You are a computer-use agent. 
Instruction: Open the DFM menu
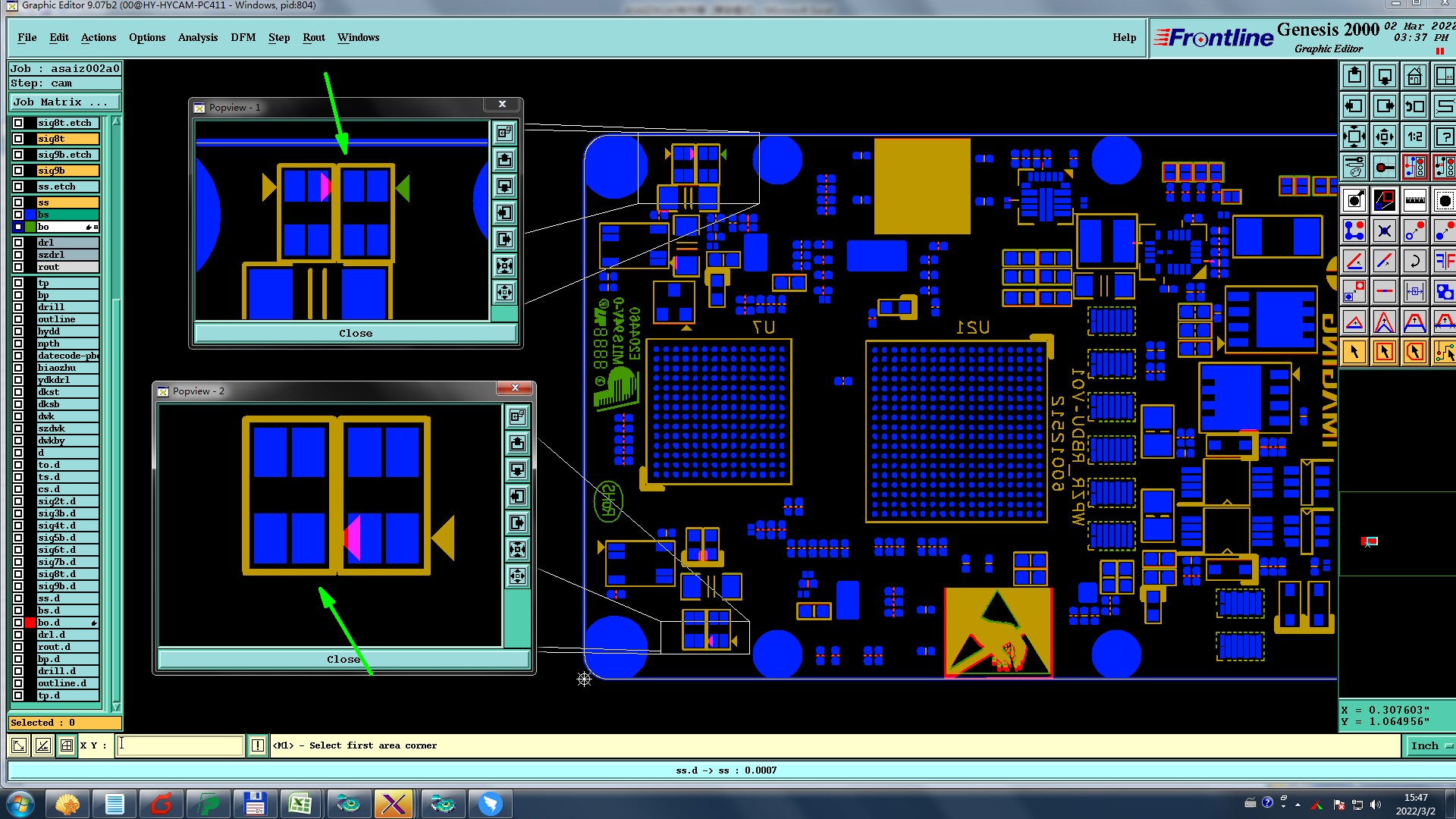[x=243, y=37]
